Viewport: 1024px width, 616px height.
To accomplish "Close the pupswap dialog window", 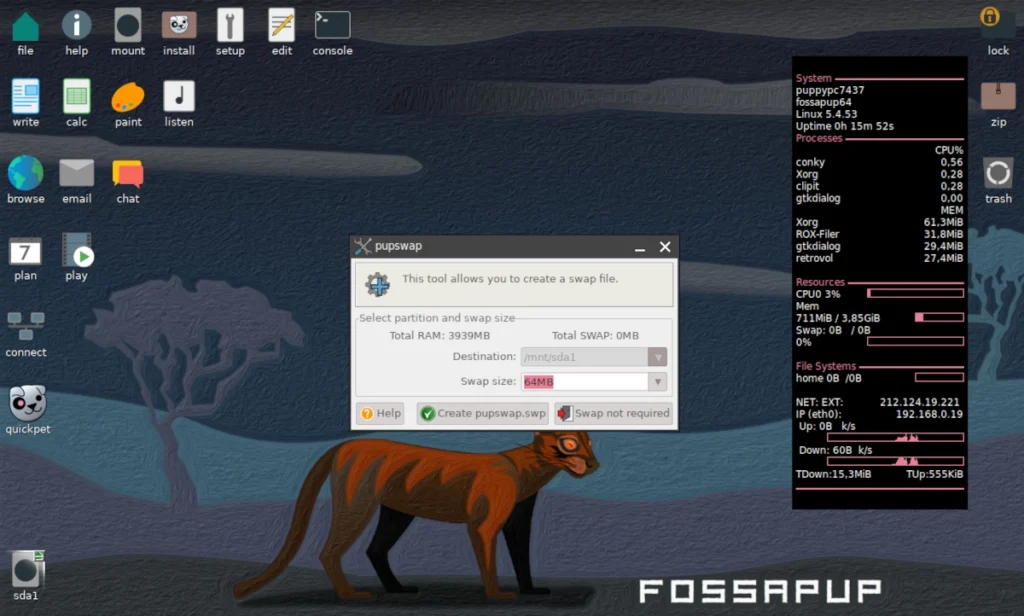I will click(x=665, y=247).
